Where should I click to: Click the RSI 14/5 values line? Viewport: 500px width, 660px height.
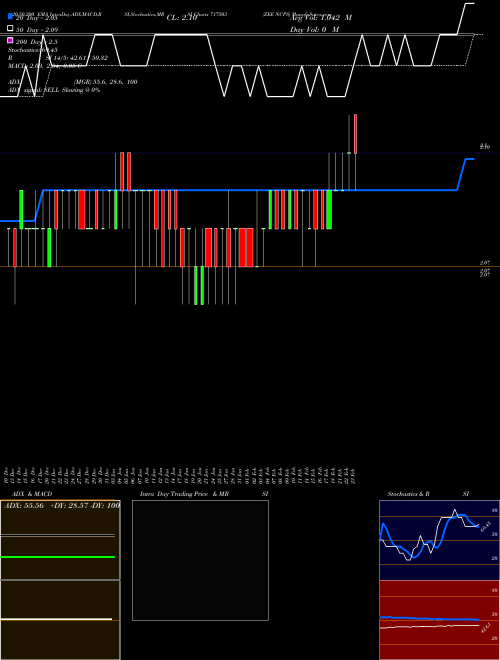point(58,58)
